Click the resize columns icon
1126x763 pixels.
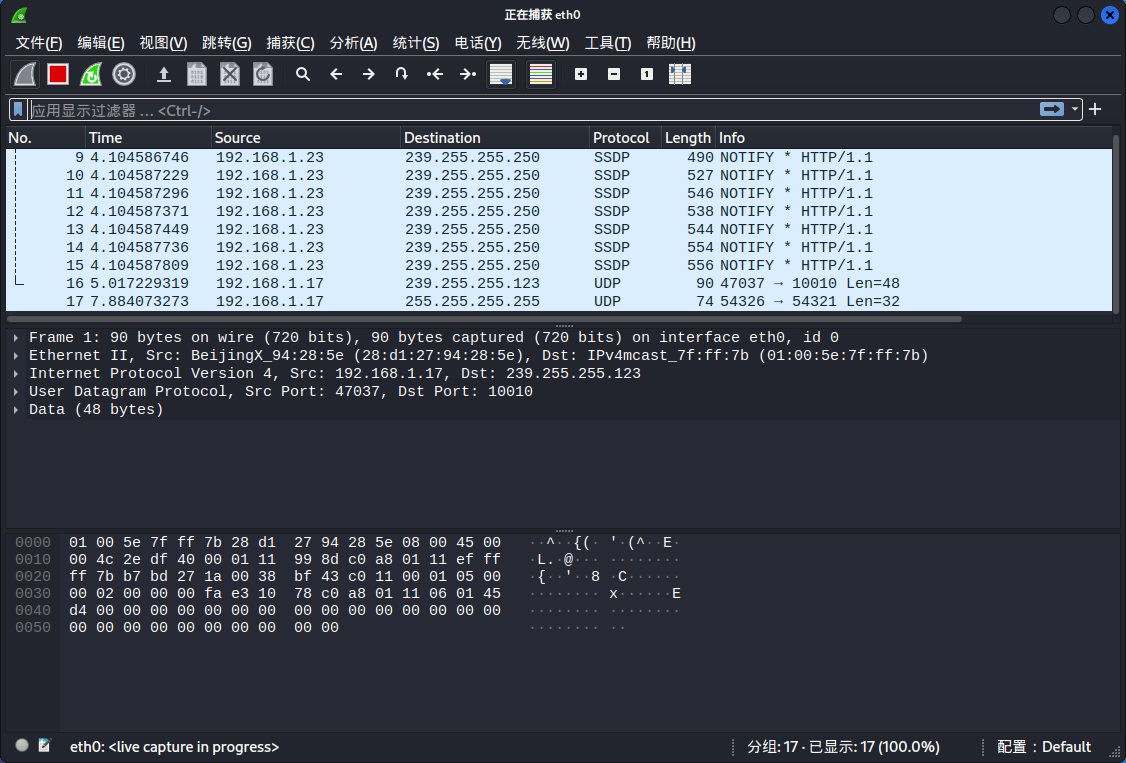[680, 74]
